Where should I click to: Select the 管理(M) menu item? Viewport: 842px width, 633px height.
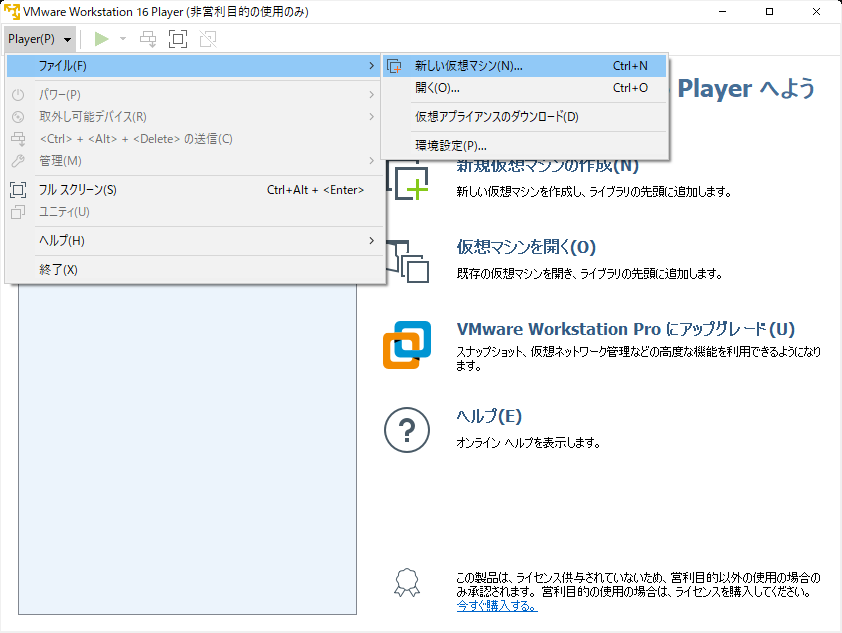194,161
